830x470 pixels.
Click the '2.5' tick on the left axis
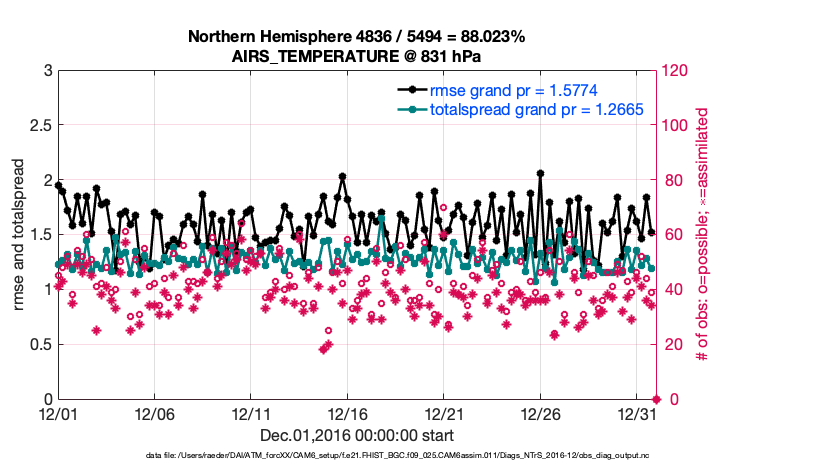point(39,126)
